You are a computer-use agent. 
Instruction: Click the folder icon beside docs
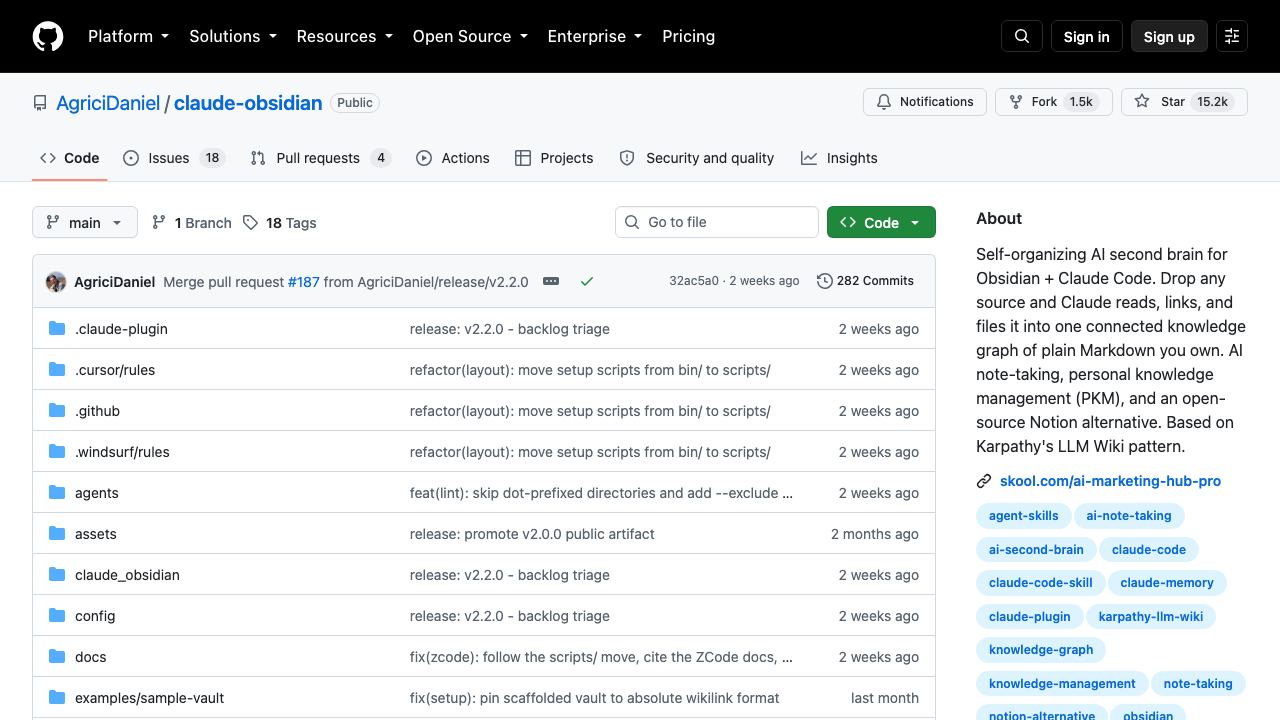coord(57,657)
